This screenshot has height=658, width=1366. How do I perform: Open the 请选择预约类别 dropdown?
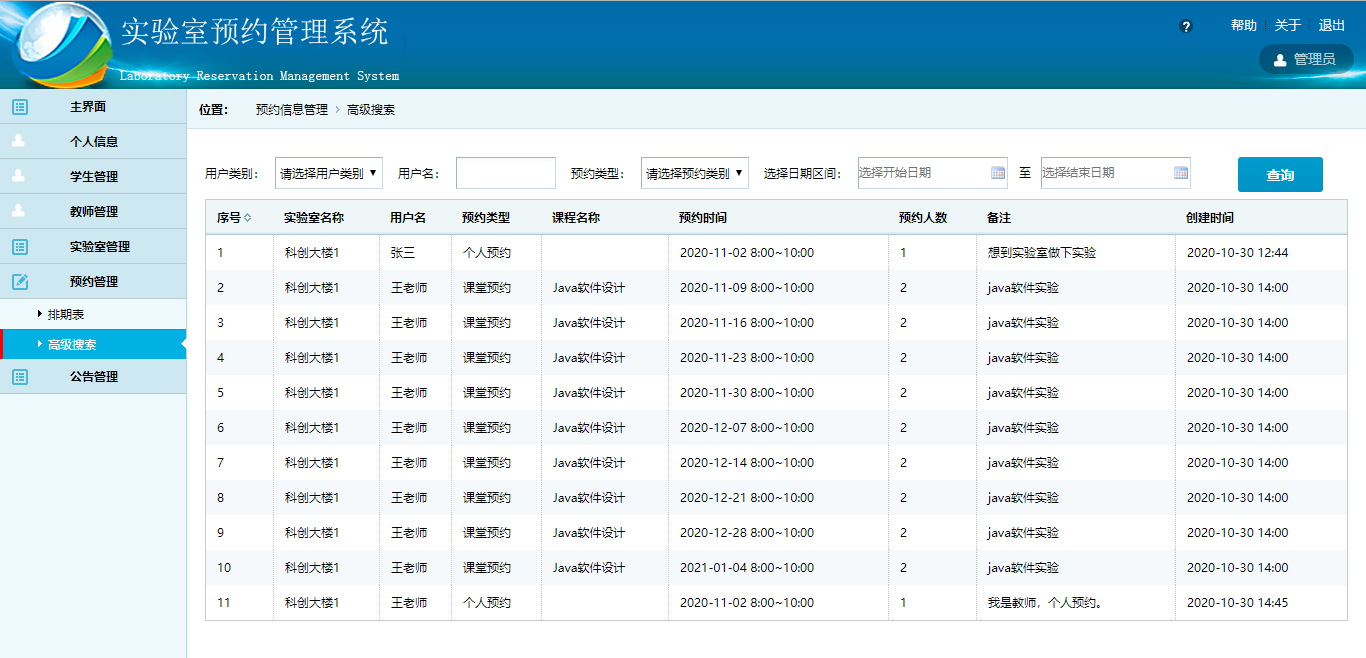pos(695,173)
